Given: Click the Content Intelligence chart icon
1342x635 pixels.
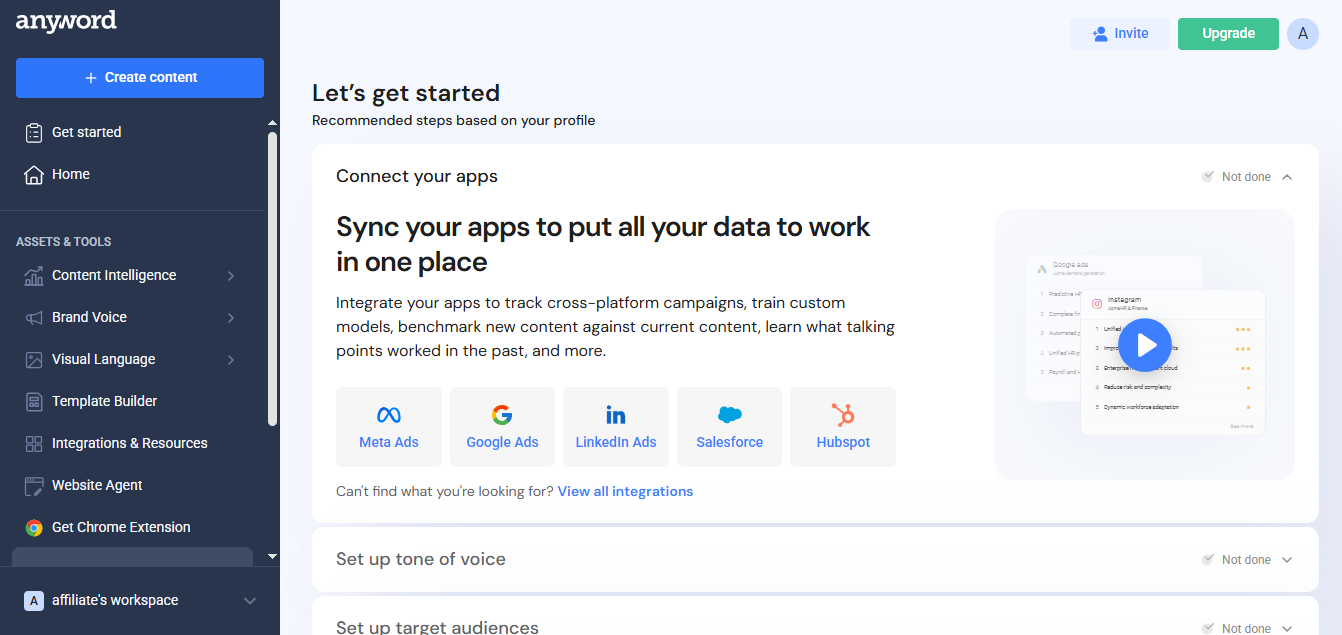Looking at the screenshot, I should (34, 275).
